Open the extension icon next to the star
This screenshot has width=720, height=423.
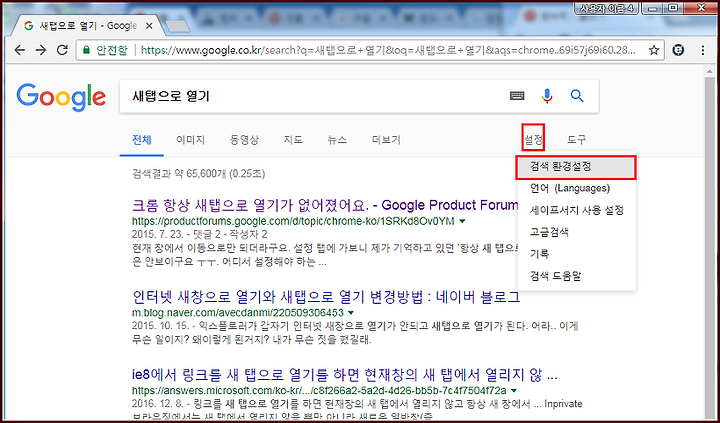click(x=678, y=50)
